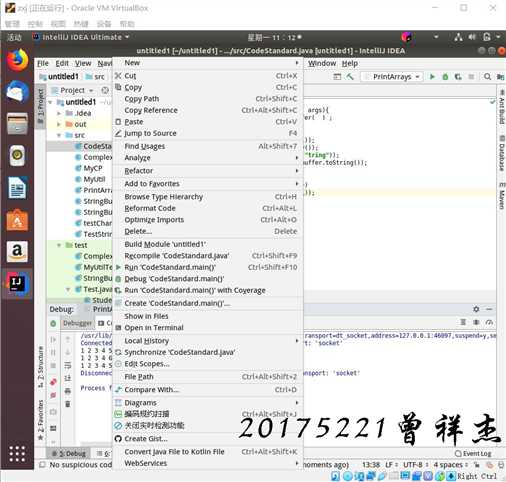Viewport: 506px width, 482px height.
Task: Click the 4 spaces indent status item
Action: coord(451,465)
